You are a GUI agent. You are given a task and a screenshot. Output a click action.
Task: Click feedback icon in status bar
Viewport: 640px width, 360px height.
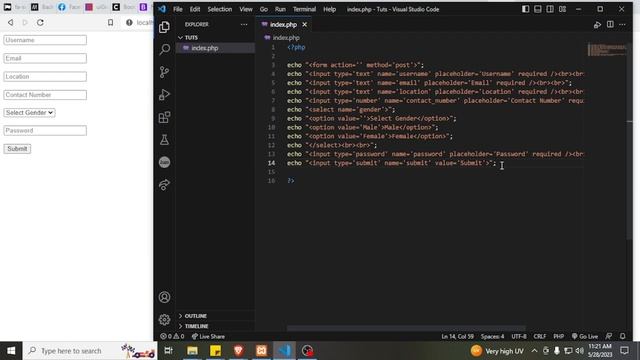[x=609, y=336]
